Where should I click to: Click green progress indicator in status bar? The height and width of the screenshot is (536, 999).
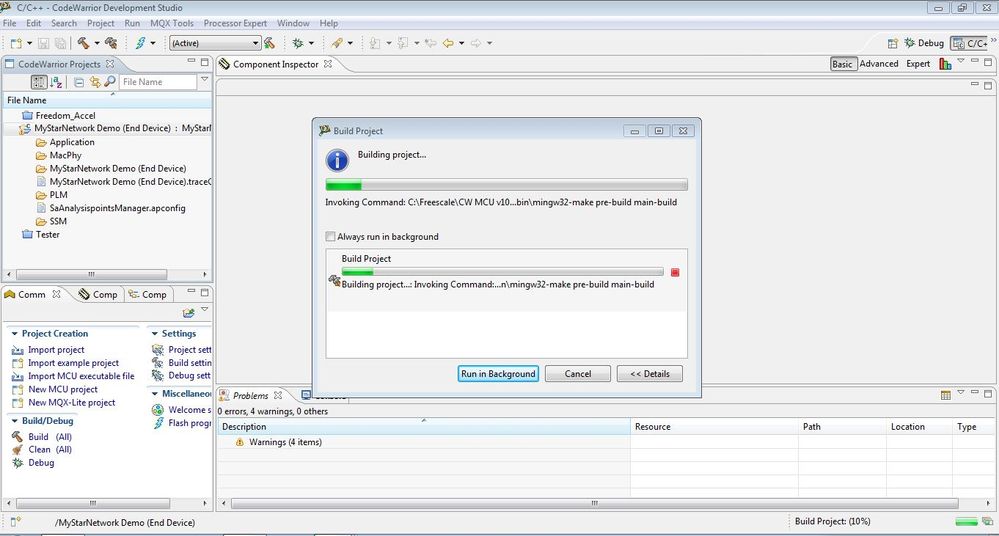pyautogui.click(x=967, y=522)
